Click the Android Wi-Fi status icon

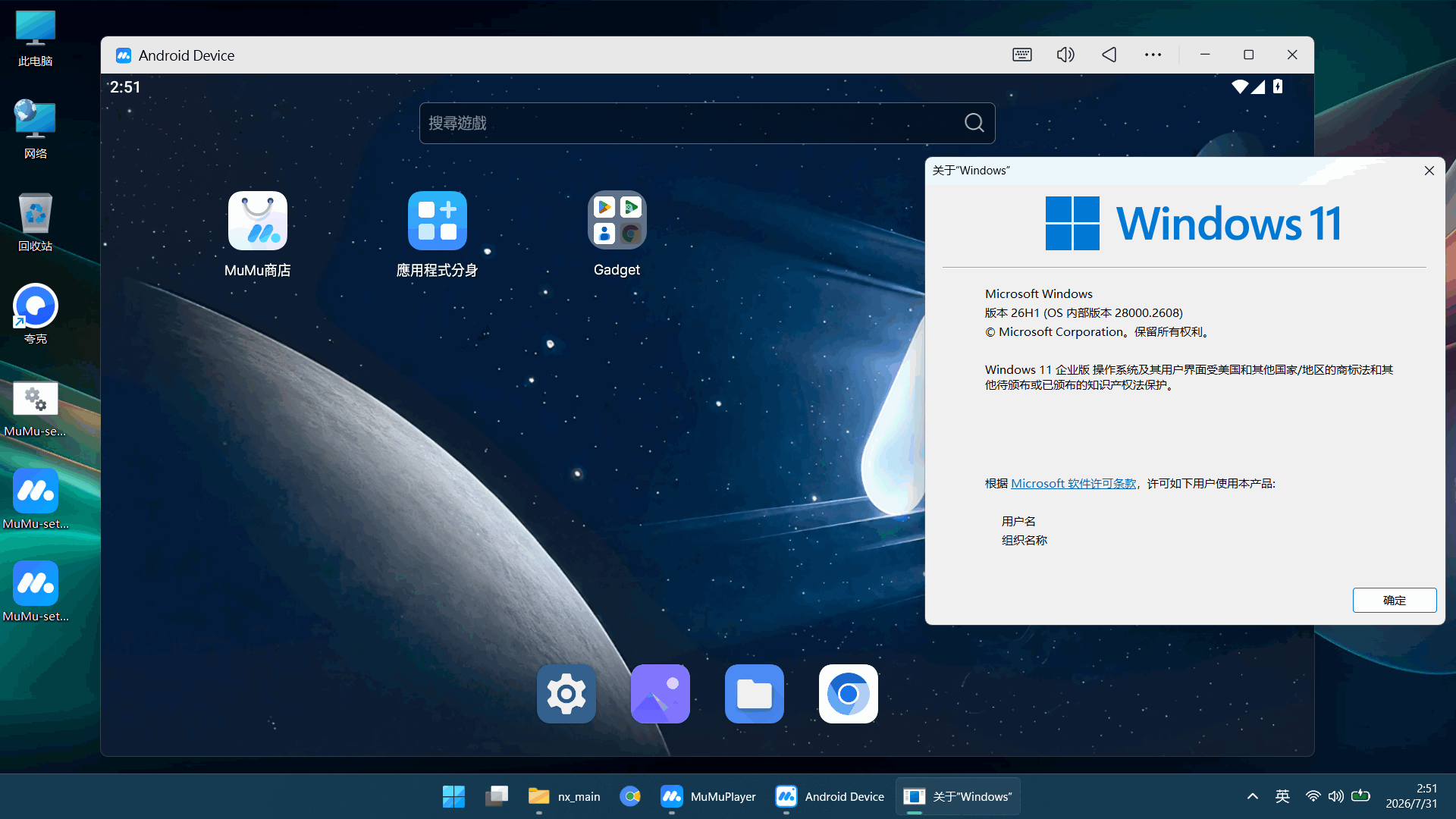click(x=1240, y=86)
